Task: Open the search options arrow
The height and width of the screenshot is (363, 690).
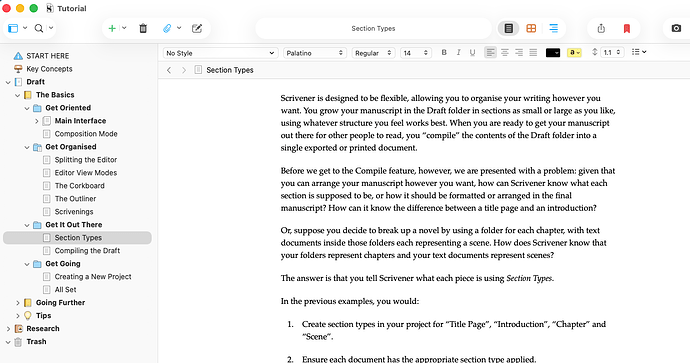Action: pyautogui.click(x=51, y=28)
